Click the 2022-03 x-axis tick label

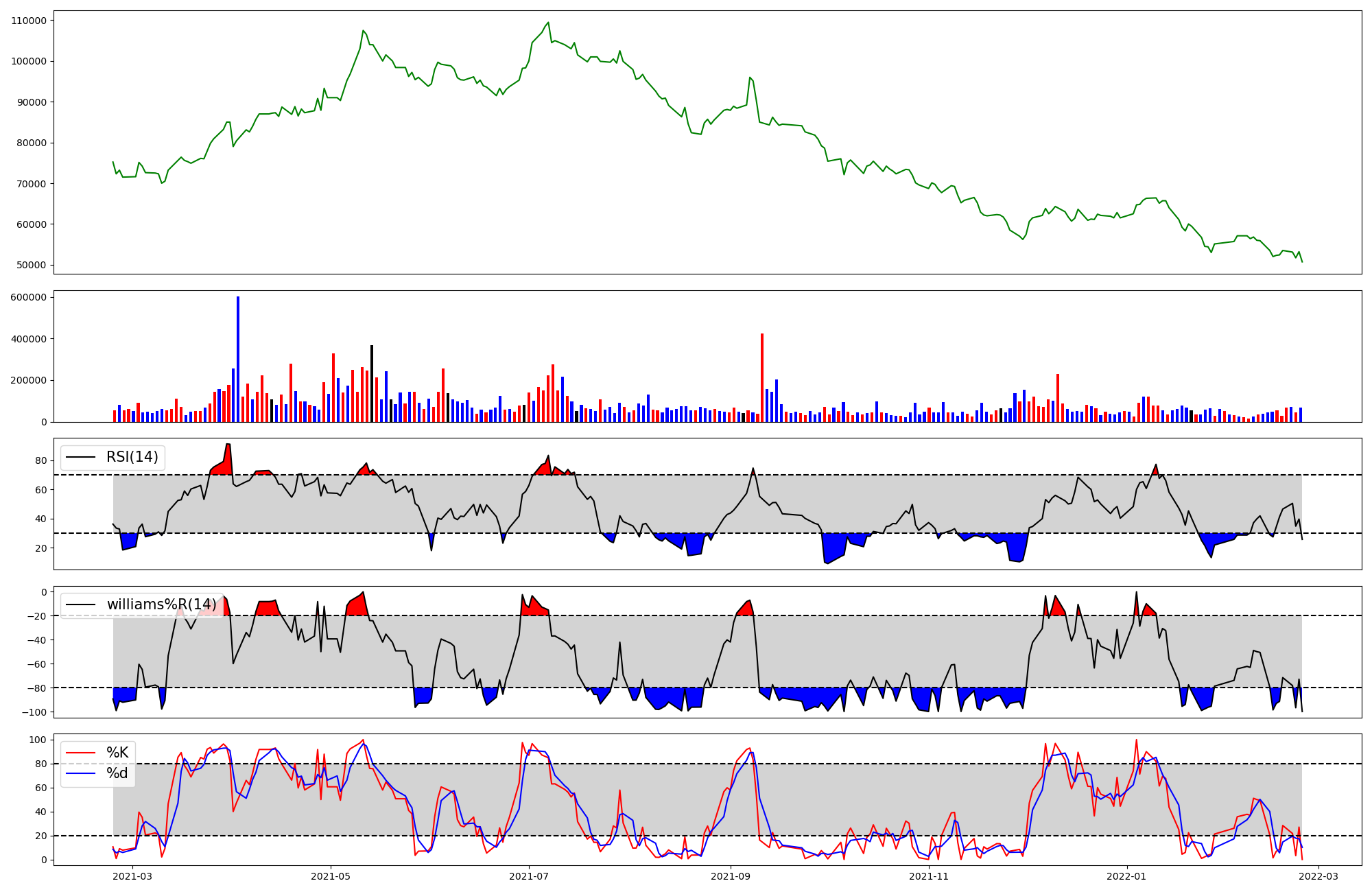[x=1318, y=876]
